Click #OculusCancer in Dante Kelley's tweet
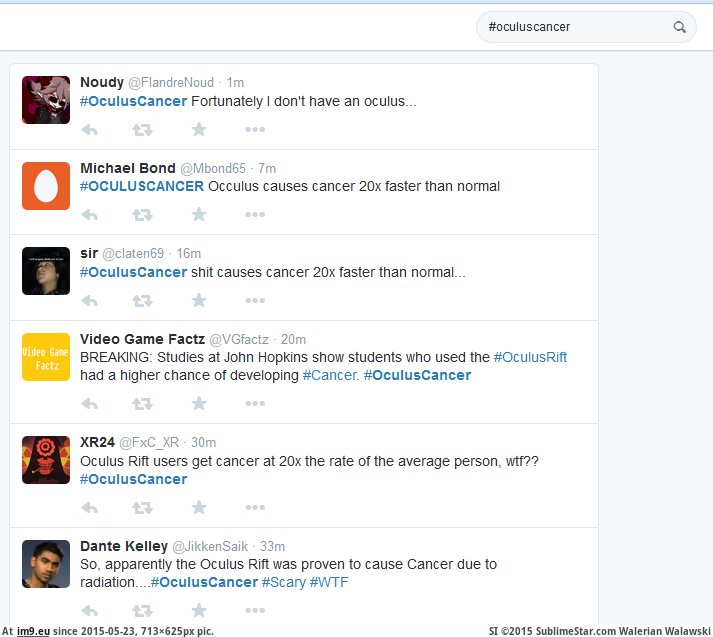Image resolution: width=713 pixels, height=637 pixels. tap(204, 582)
